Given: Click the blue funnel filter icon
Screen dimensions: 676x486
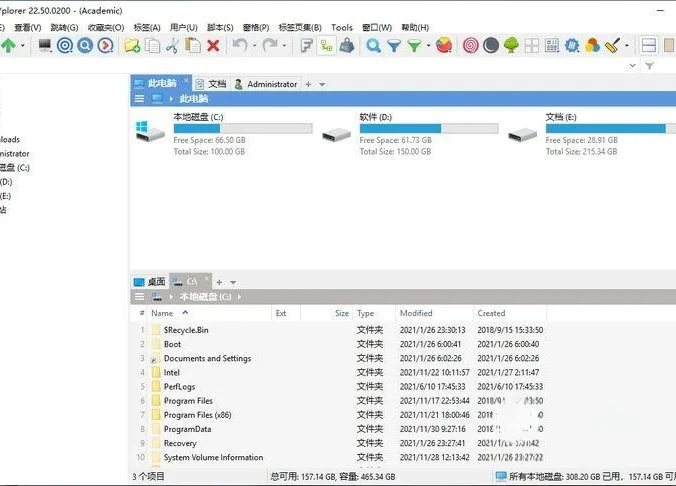Looking at the screenshot, I should point(394,45).
